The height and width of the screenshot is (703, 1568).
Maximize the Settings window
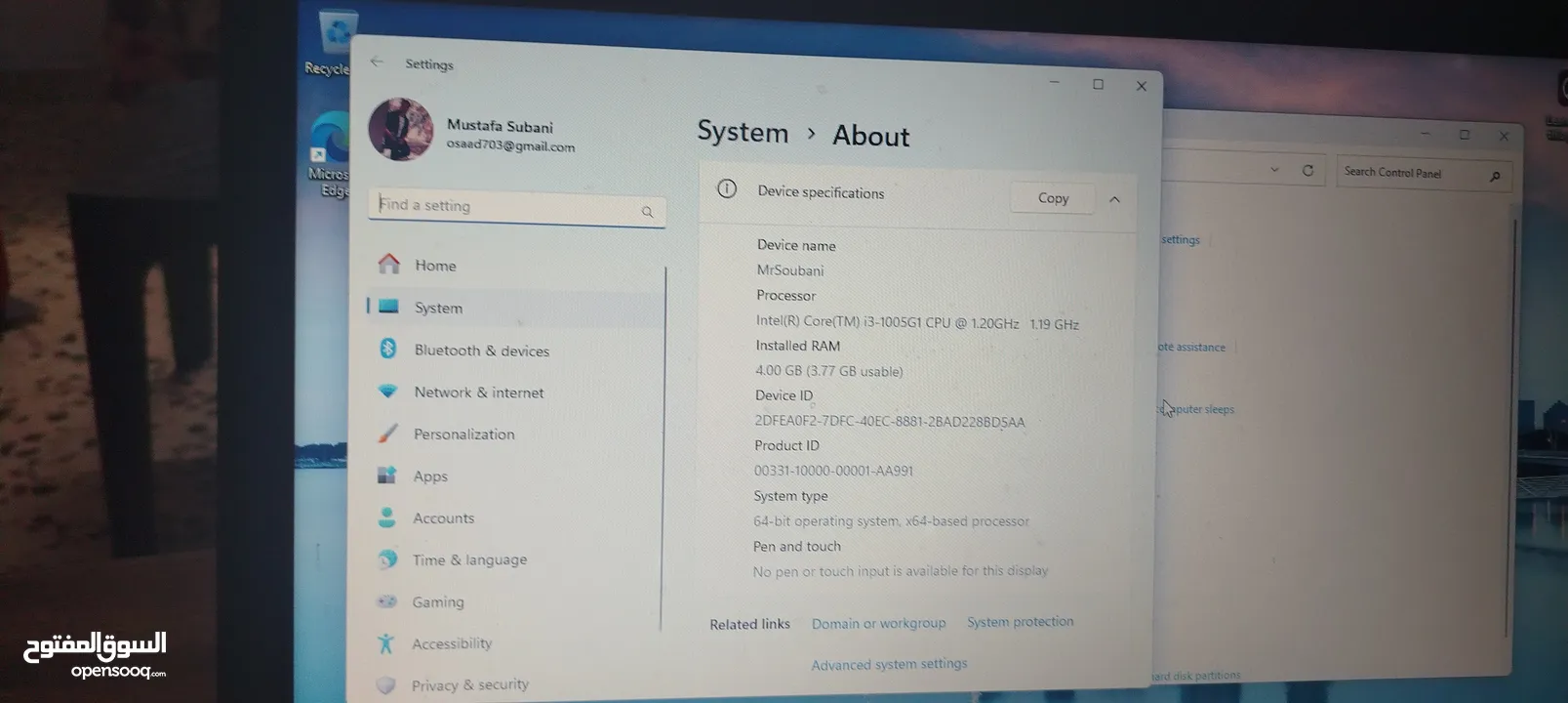click(1098, 84)
